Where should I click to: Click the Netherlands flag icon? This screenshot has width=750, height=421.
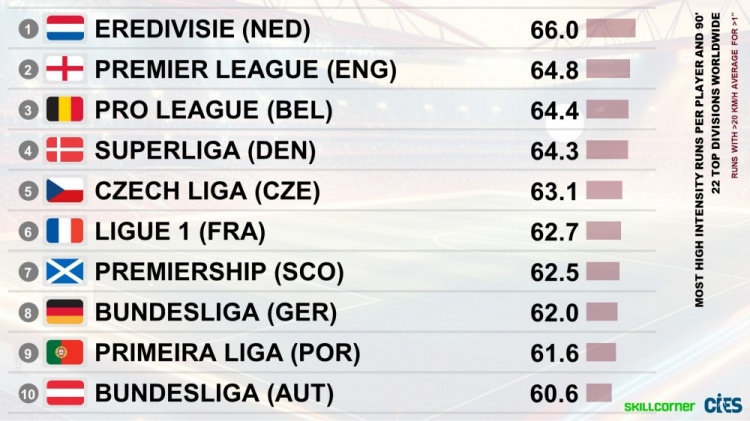click(65, 29)
